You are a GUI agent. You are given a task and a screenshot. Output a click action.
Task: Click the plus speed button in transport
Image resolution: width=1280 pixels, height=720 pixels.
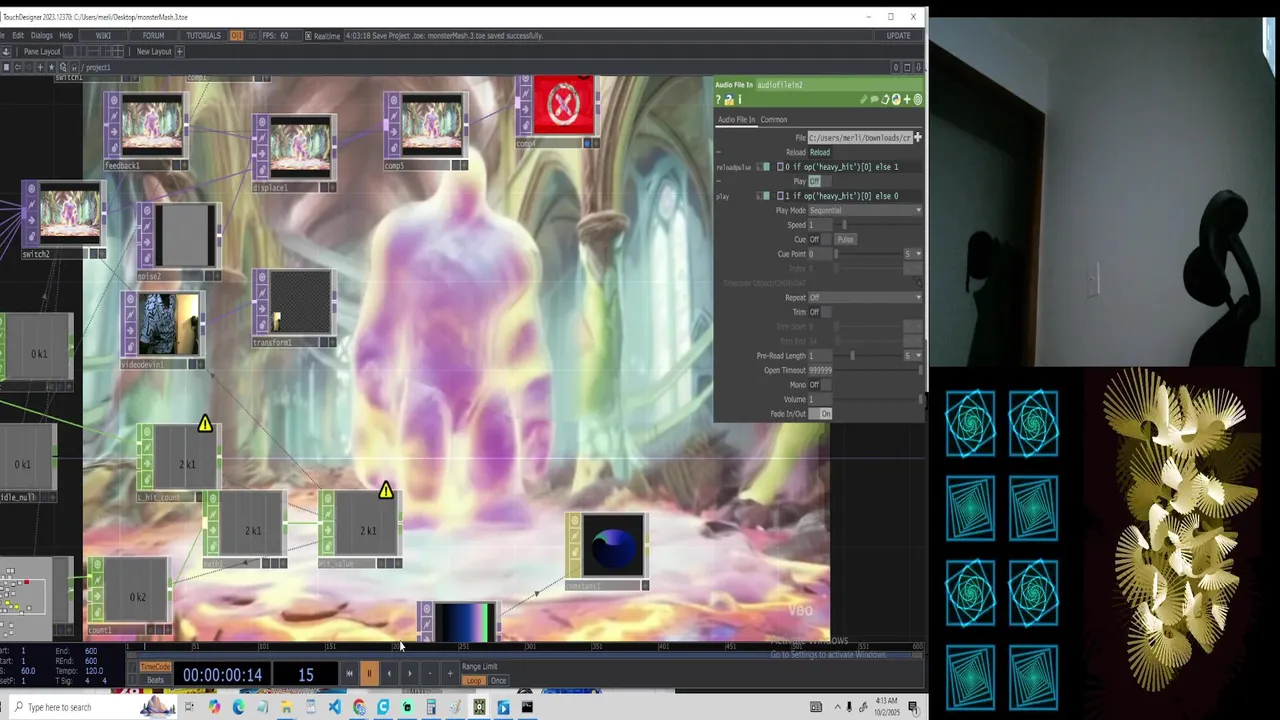coord(450,673)
